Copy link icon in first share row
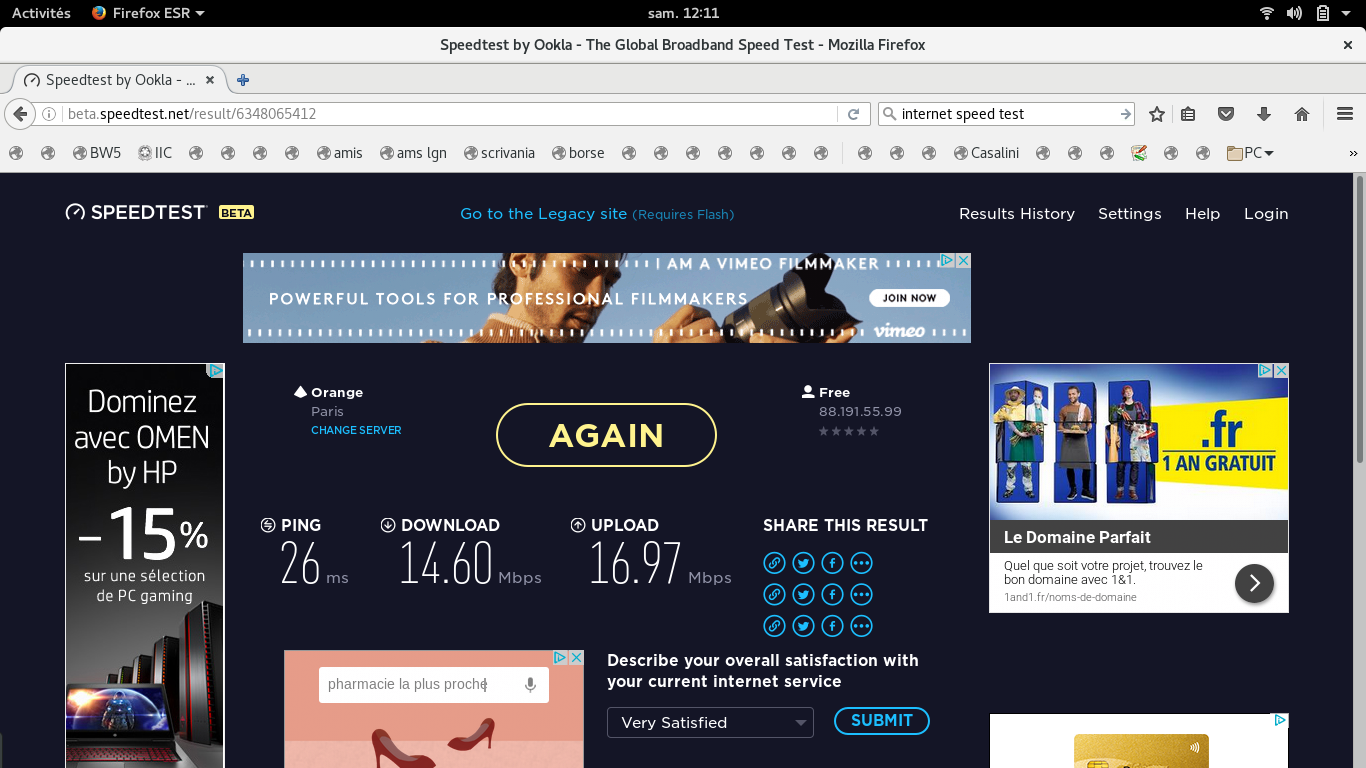 tap(774, 563)
